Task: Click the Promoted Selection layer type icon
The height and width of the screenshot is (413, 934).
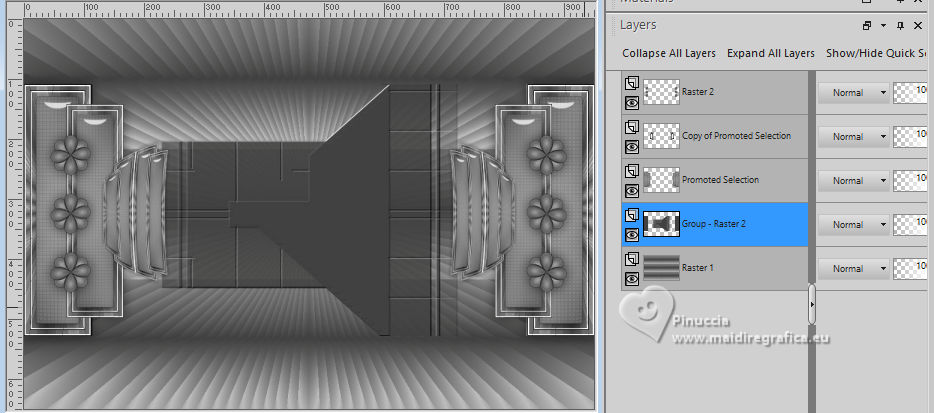Action: pos(632,171)
